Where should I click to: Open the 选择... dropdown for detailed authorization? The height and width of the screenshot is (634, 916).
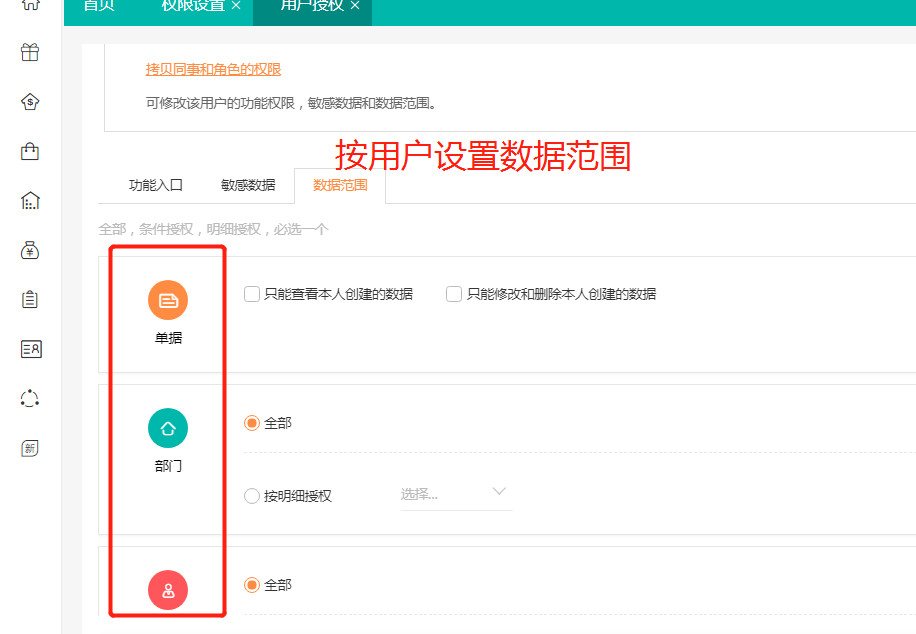pyautogui.click(x=455, y=493)
